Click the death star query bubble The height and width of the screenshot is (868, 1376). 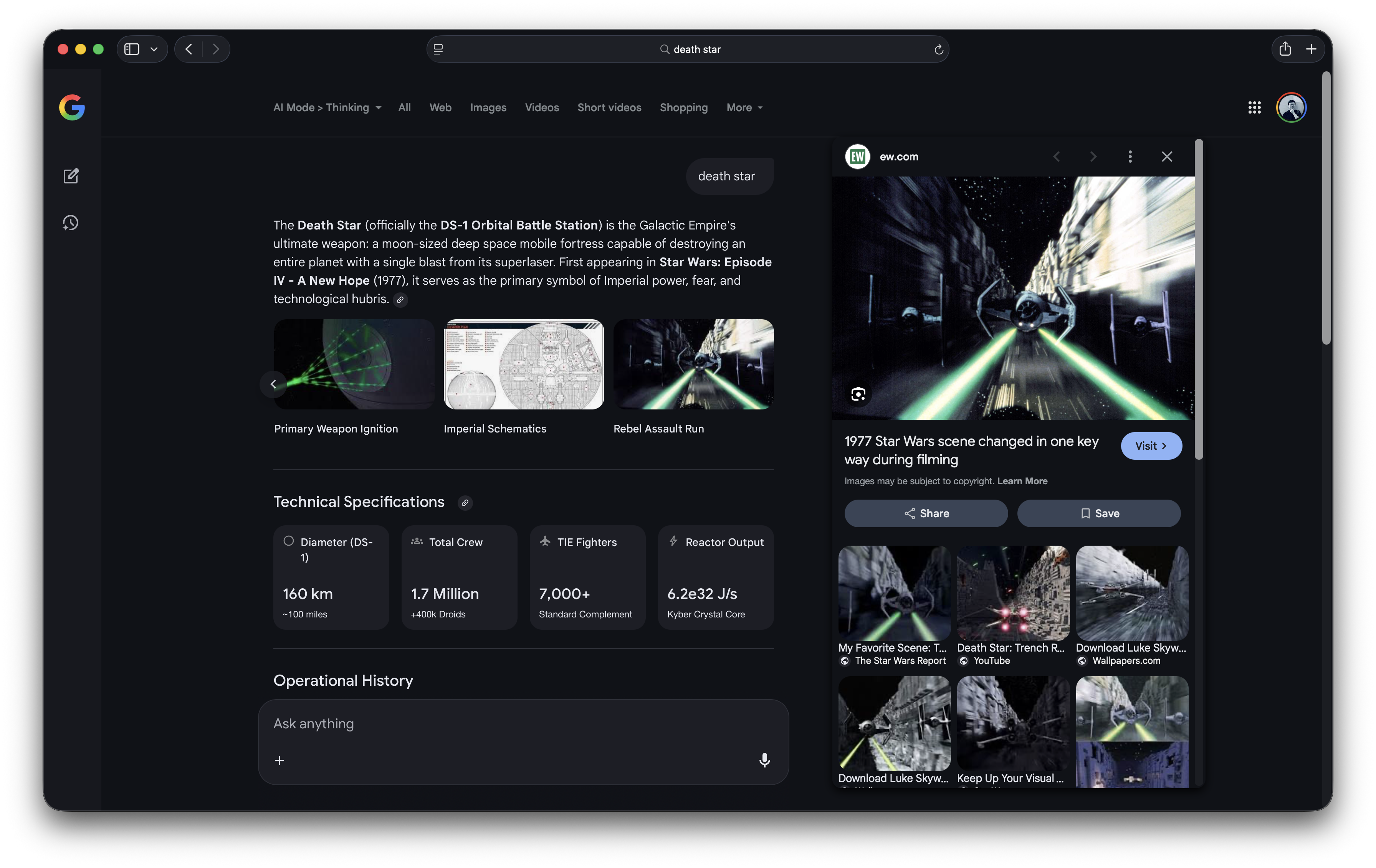[x=730, y=177]
